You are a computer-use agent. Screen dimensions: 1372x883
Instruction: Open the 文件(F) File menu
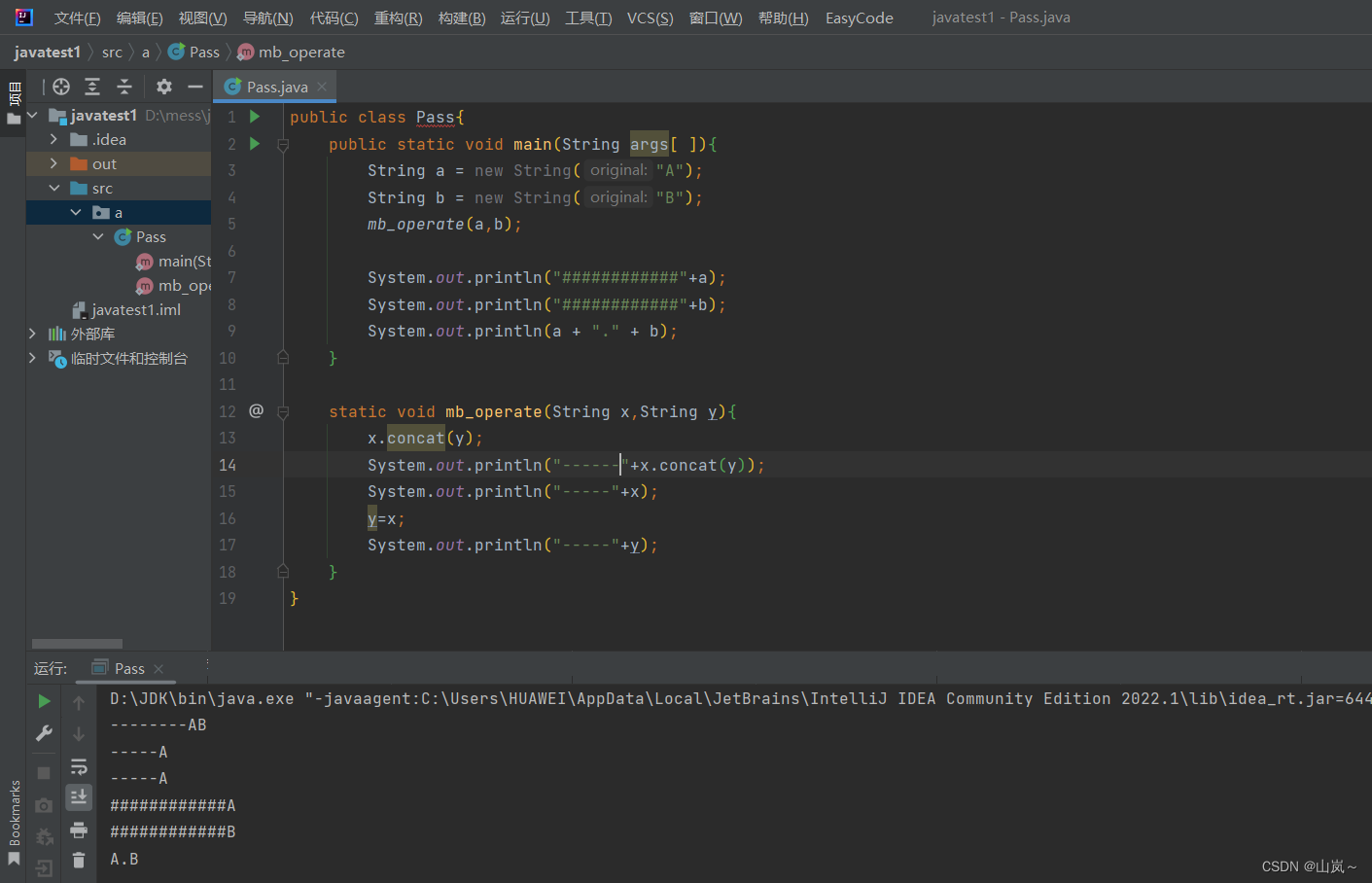tap(78, 18)
